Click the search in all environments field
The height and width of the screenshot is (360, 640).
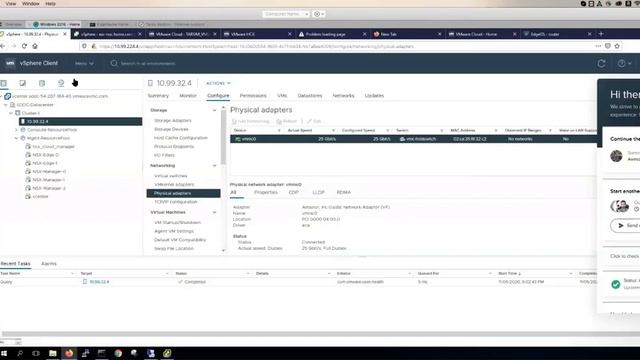[x=148, y=63]
